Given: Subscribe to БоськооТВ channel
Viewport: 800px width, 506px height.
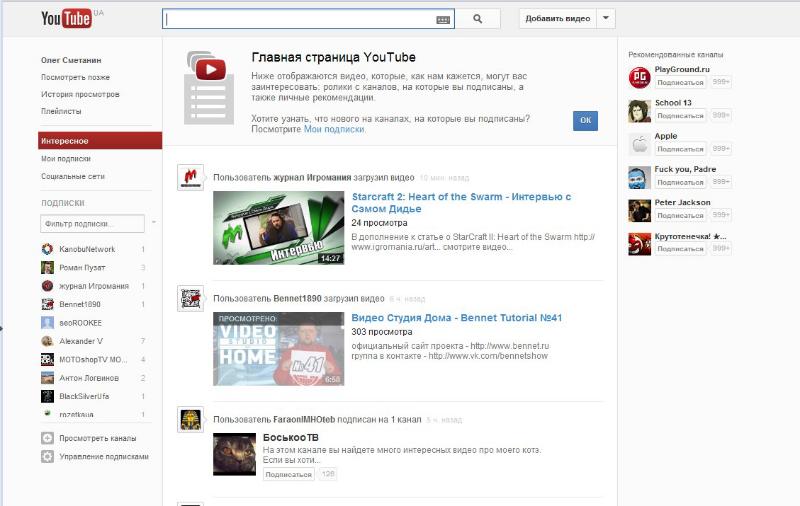Looking at the screenshot, I should click(289, 474).
